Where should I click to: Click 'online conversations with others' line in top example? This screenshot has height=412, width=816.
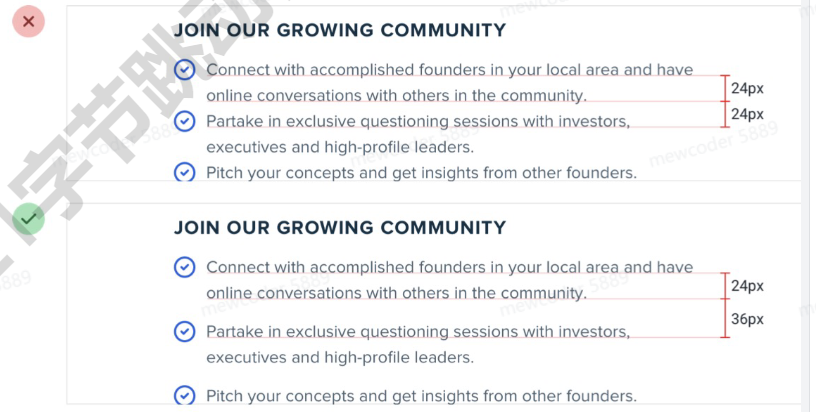tap(395, 96)
